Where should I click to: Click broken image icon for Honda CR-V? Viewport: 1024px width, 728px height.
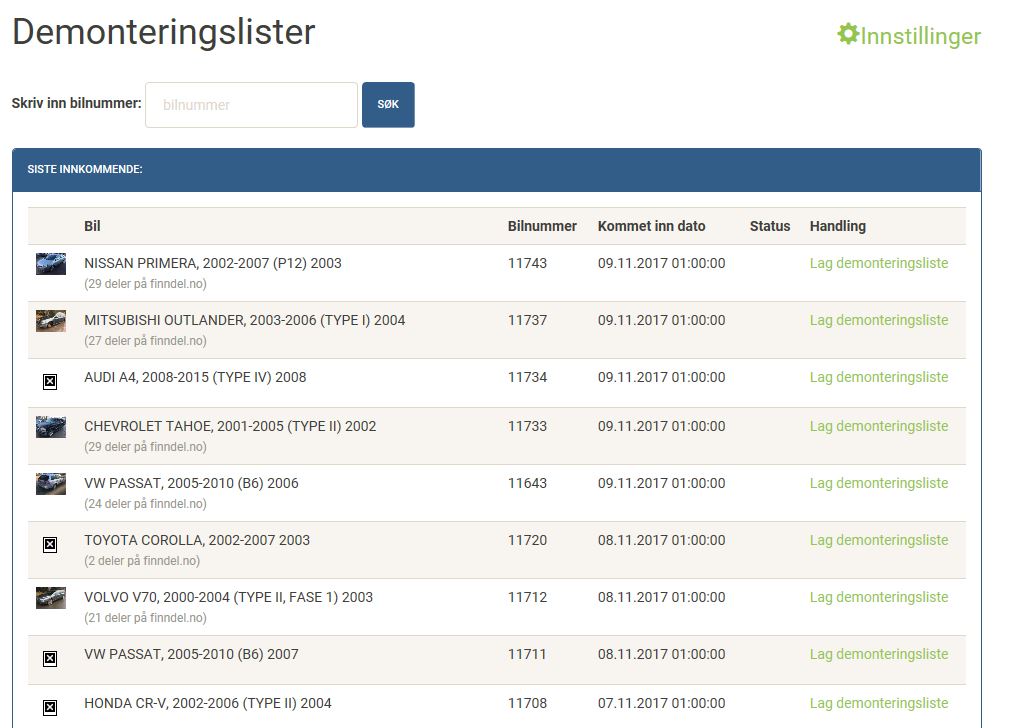pyautogui.click(x=50, y=708)
